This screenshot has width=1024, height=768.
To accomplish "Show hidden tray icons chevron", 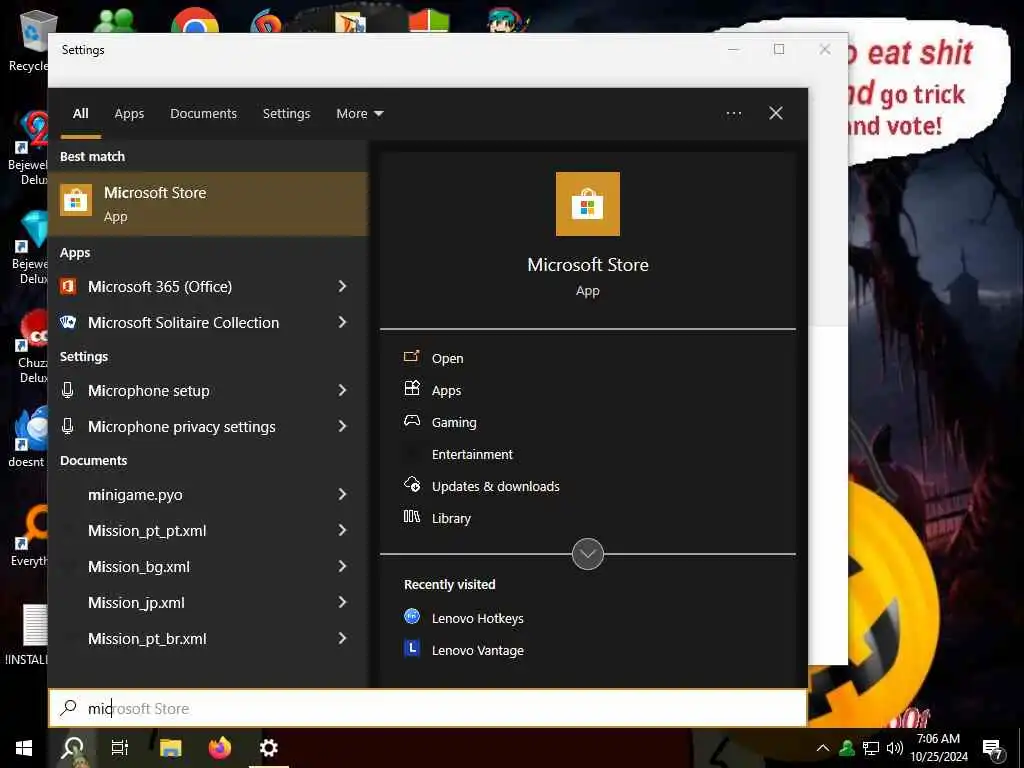I will pyautogui.click(x=823, y=748).
